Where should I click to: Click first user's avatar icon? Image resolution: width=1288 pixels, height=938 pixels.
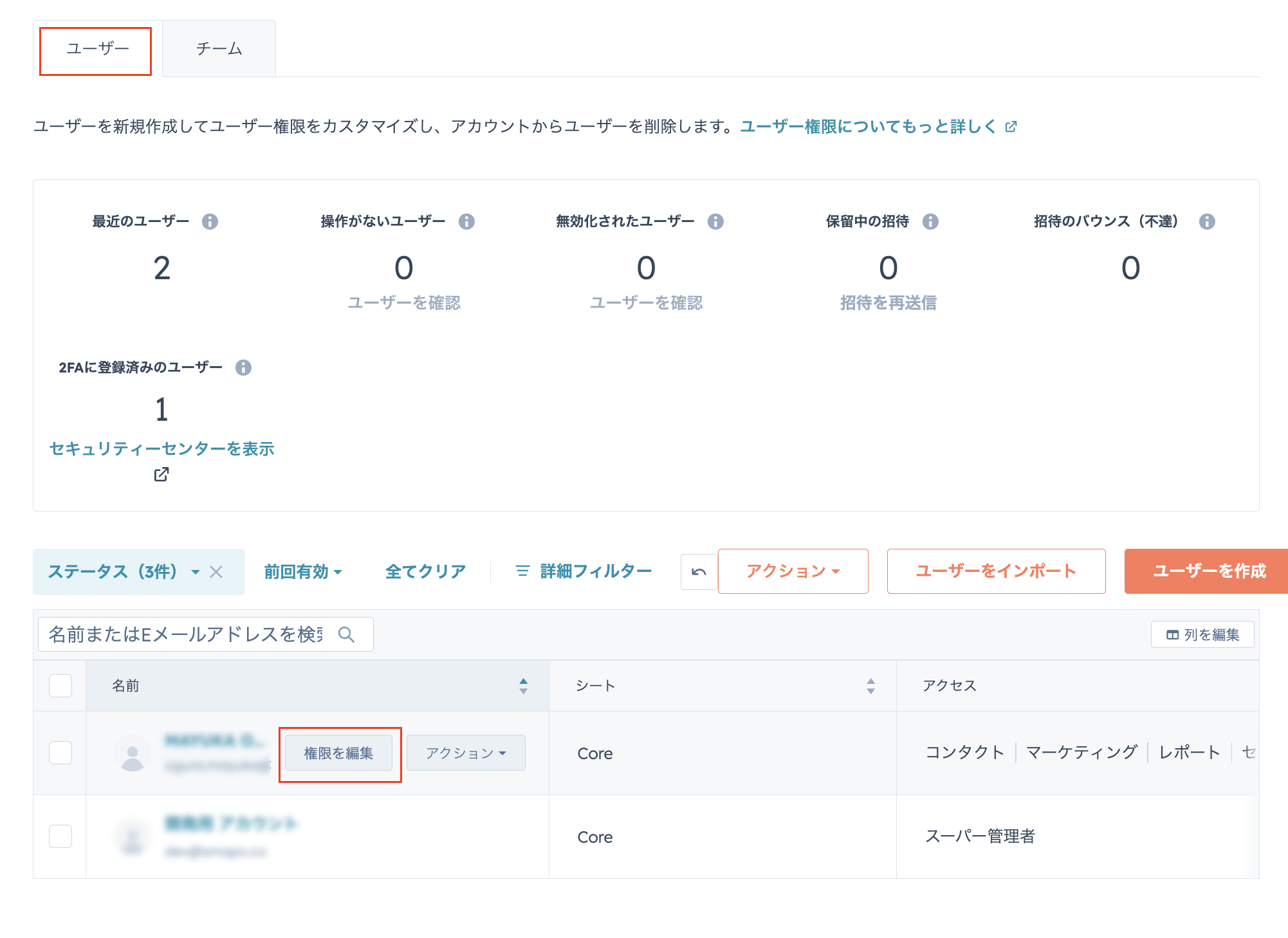[133, 753]
